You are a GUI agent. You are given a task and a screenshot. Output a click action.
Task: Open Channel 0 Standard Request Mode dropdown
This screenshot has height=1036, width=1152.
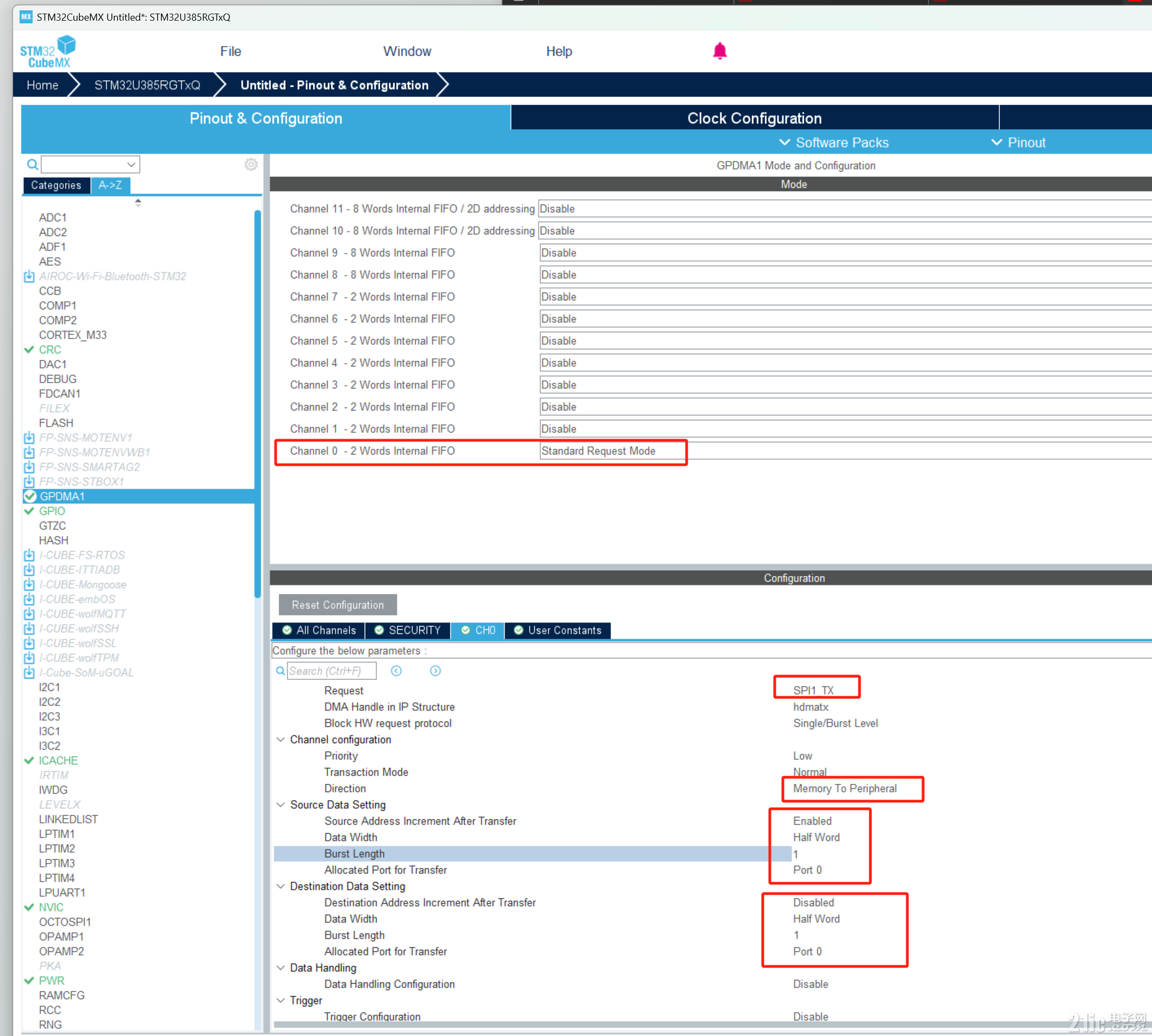pyautogui.click(x=845, y=451)
